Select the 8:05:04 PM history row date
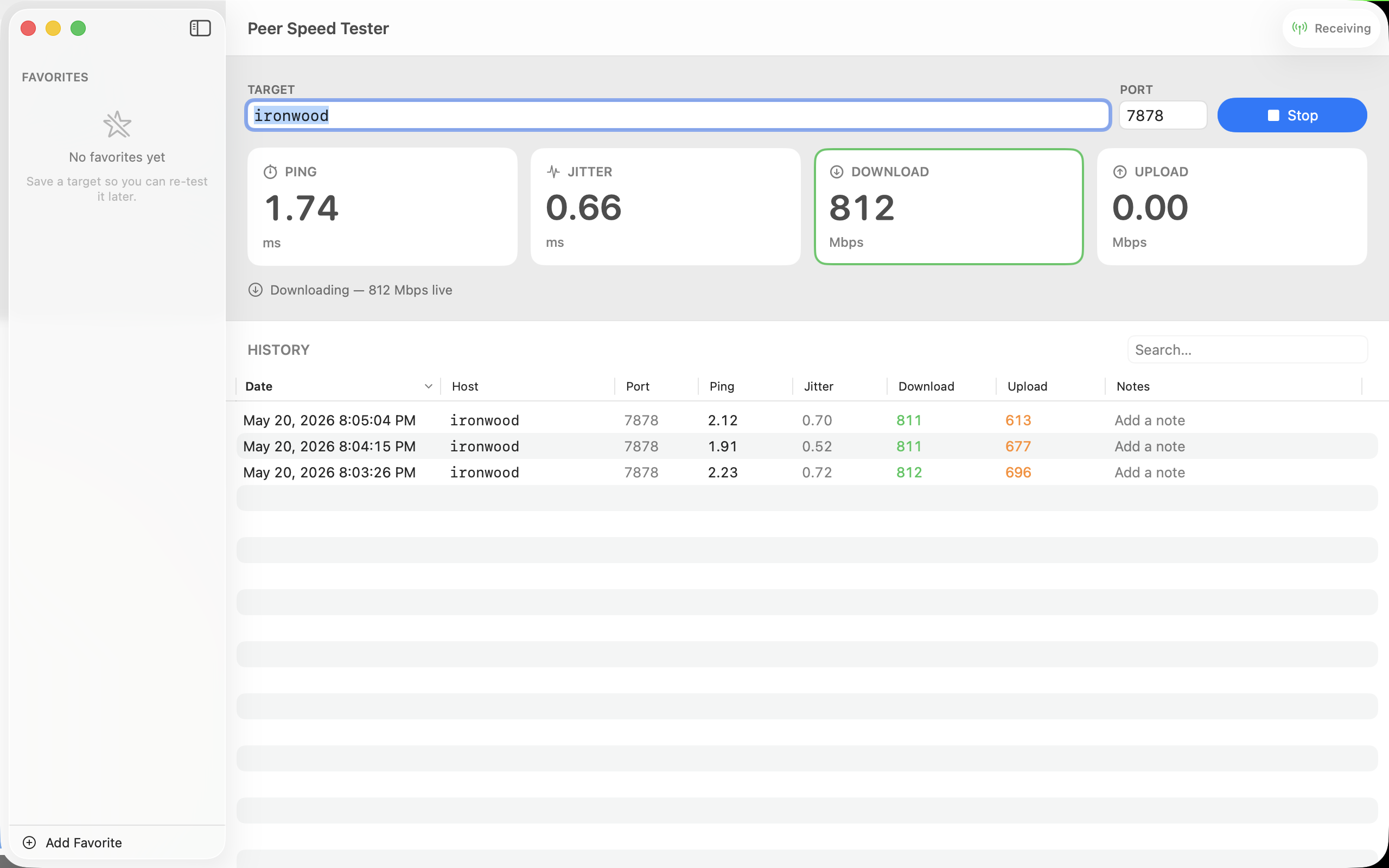 pyautogui.click(x=329, y=420)
